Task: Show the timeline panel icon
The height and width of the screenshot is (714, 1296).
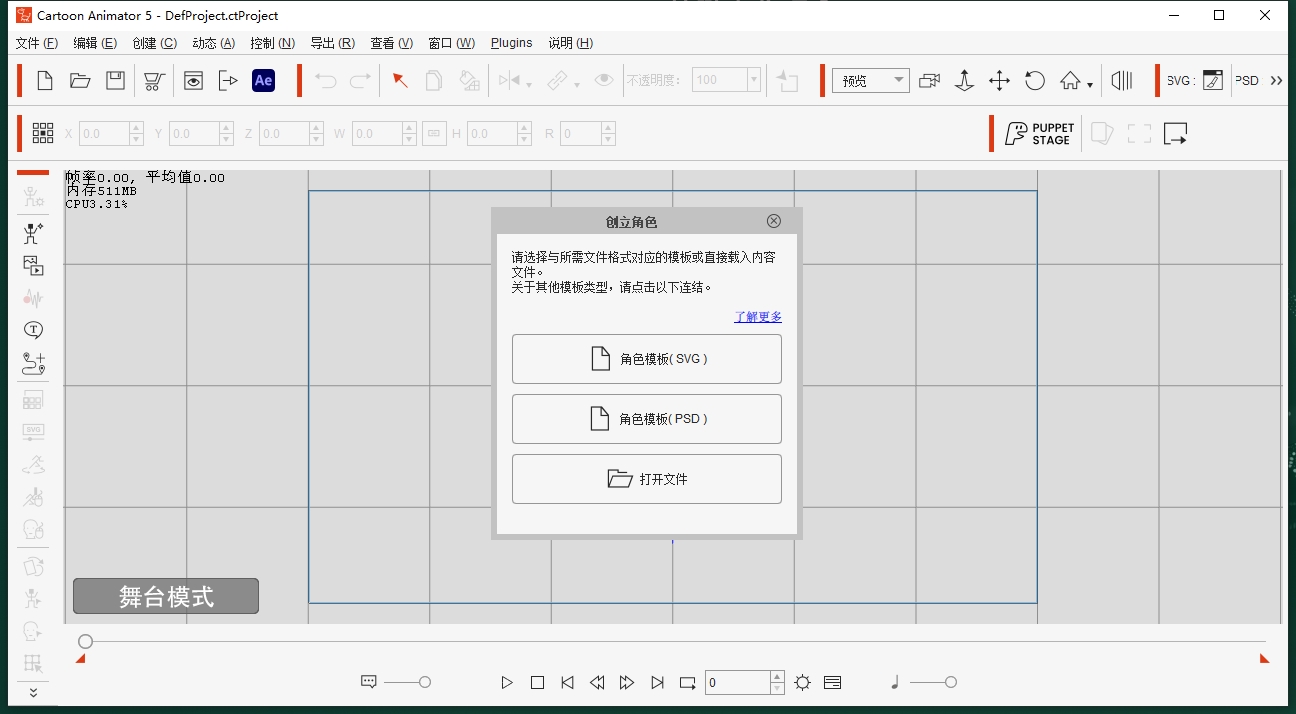Action: click(832, 683)
